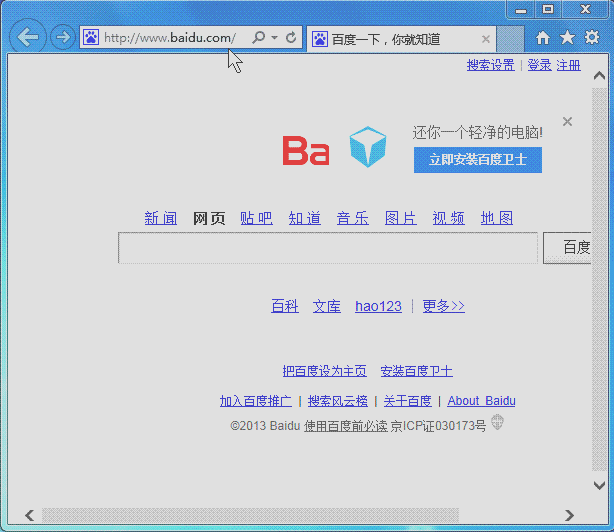The width and height of the screenshot is (614, 532).
Task: Expand the 更多>> more products link
Action: (x=444, y=306)
